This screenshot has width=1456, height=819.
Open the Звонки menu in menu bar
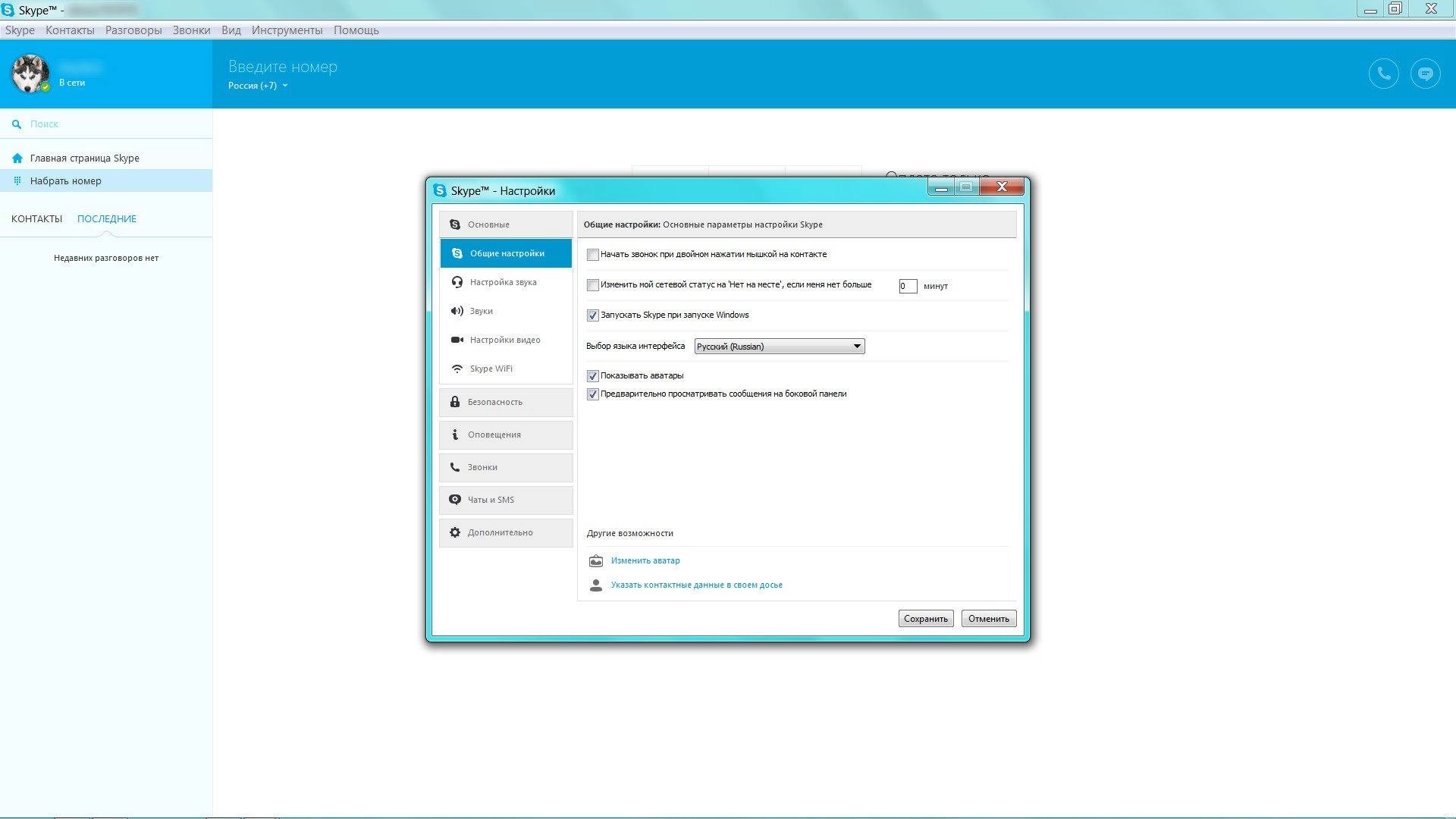191,30
